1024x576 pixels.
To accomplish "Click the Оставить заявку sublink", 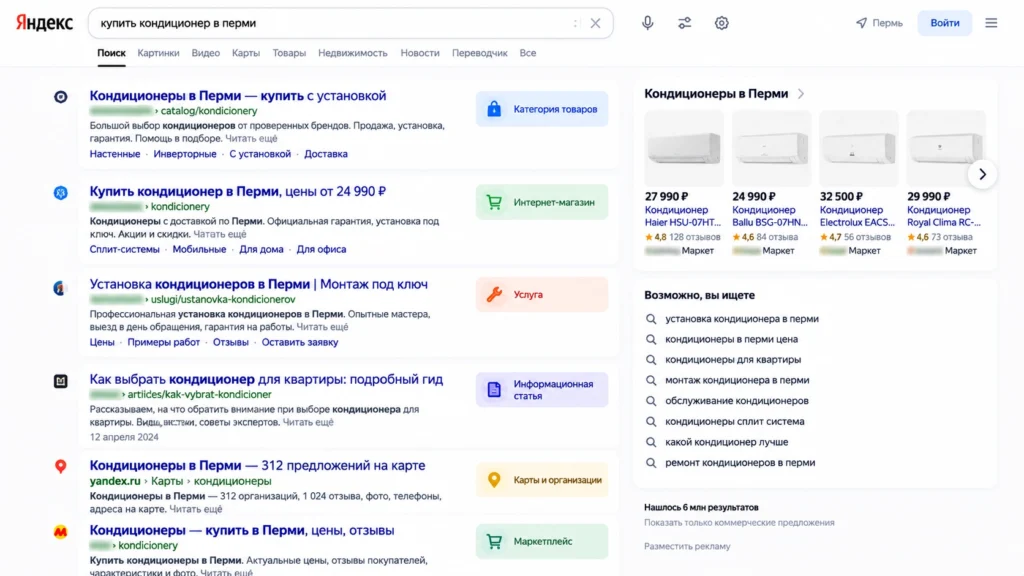I will pos(300,342).
